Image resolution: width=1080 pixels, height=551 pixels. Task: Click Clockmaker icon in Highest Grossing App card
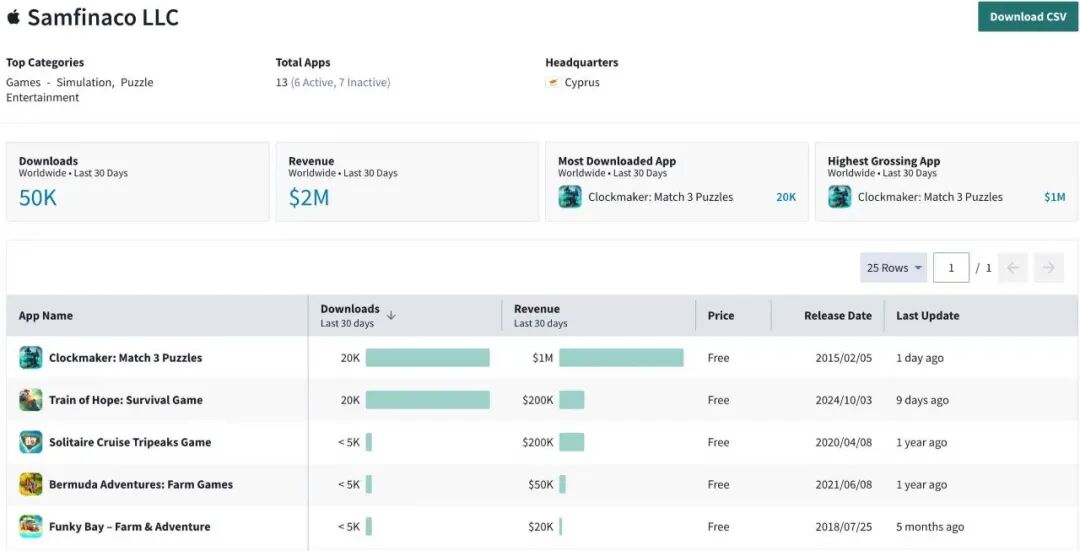coord(840,197)
